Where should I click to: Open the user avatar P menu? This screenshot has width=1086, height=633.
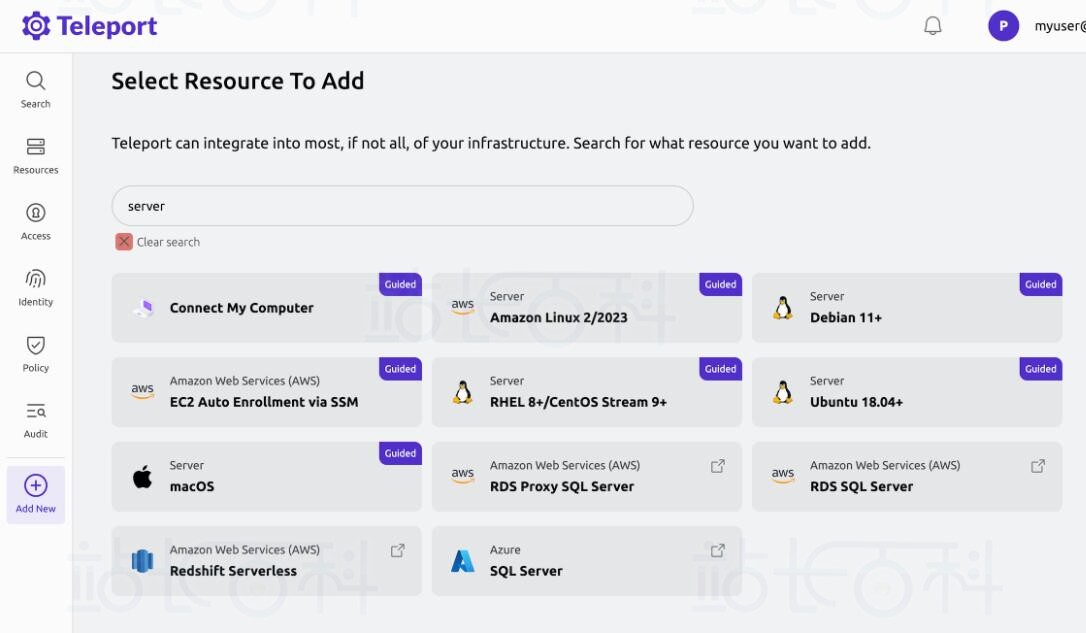tap(1003, 26)
